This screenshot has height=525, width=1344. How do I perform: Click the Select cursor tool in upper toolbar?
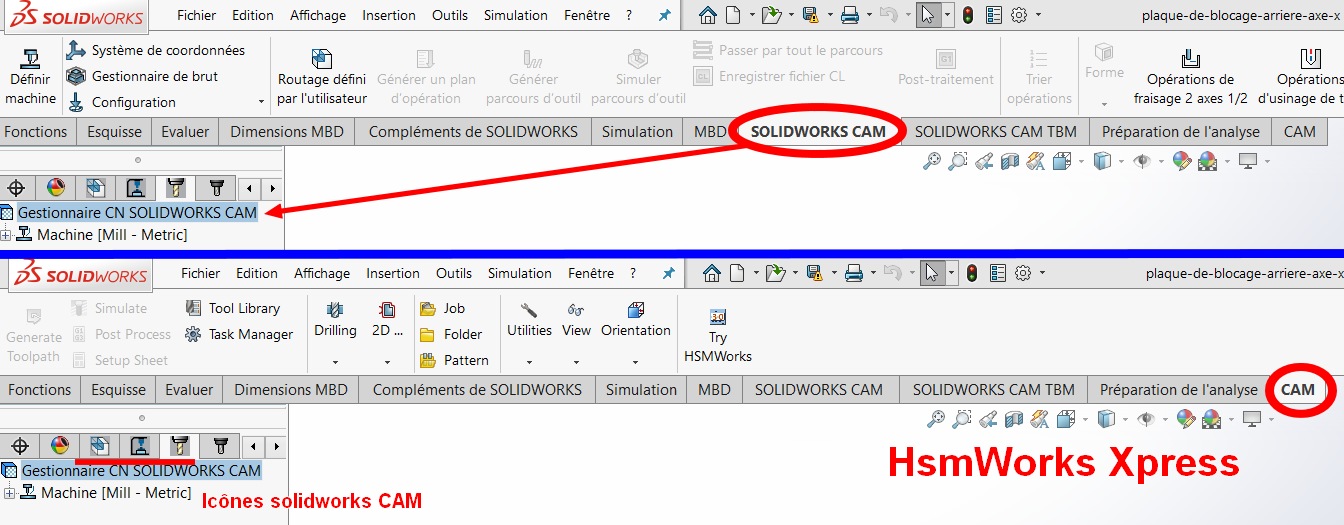928,15
